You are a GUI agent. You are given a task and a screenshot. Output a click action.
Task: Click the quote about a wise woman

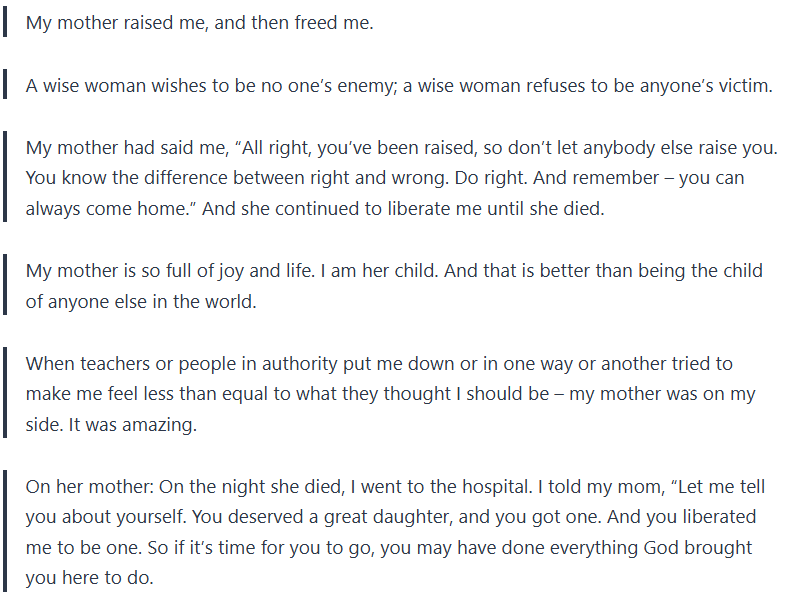(x=399, y=86)
